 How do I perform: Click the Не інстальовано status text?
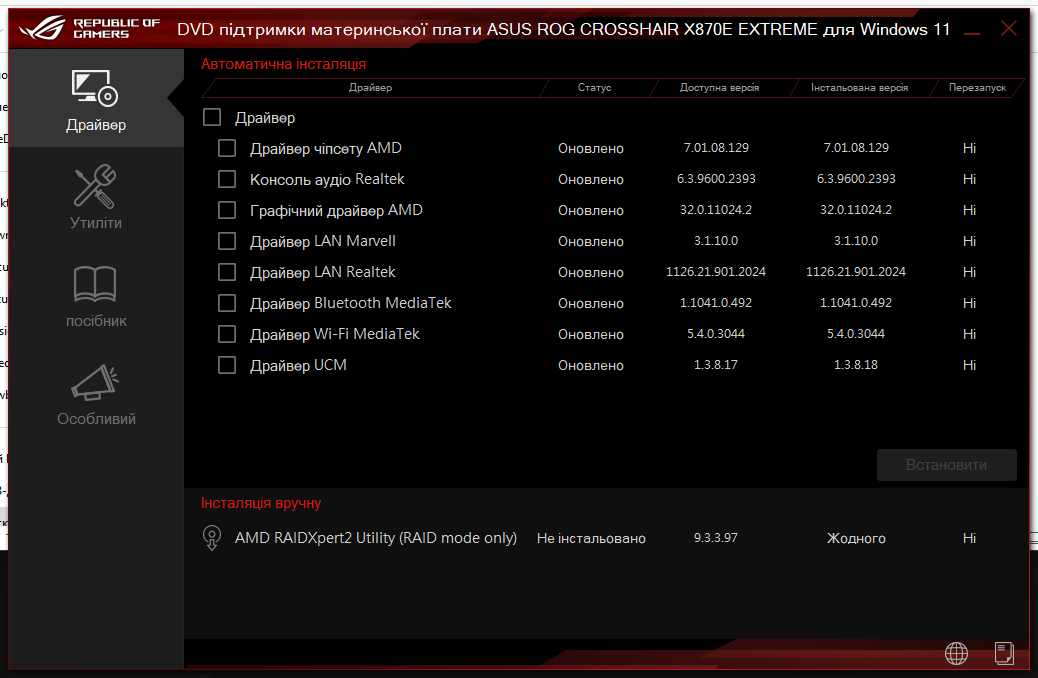591,538
